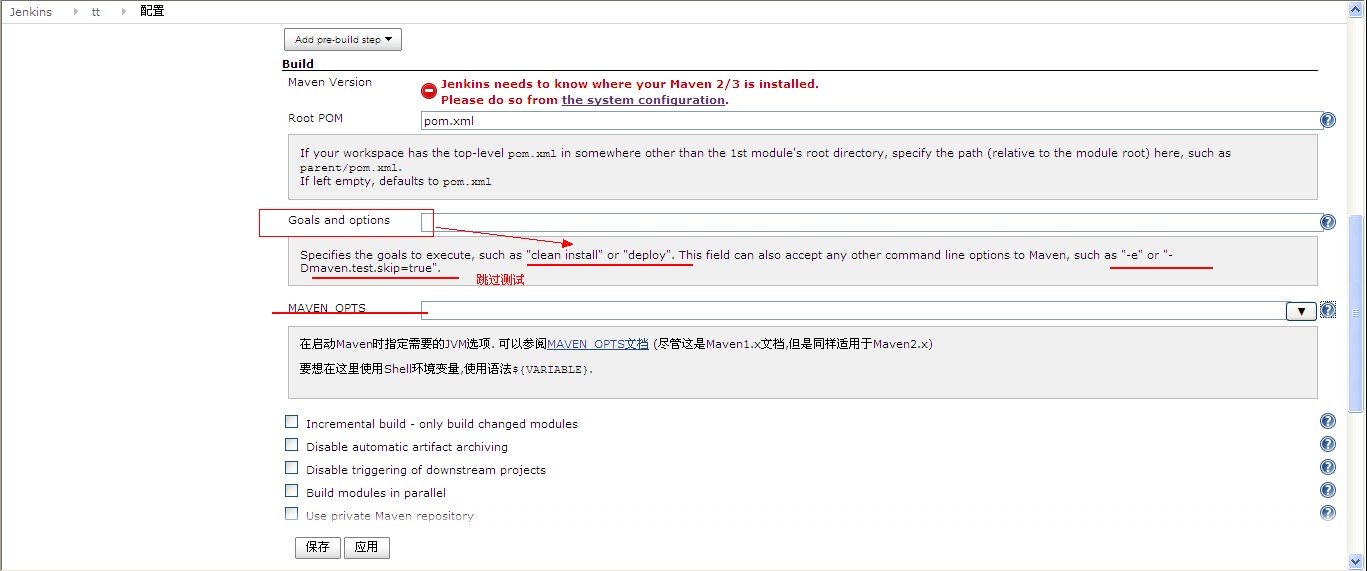Click the Goals and options label

[339, 220]
